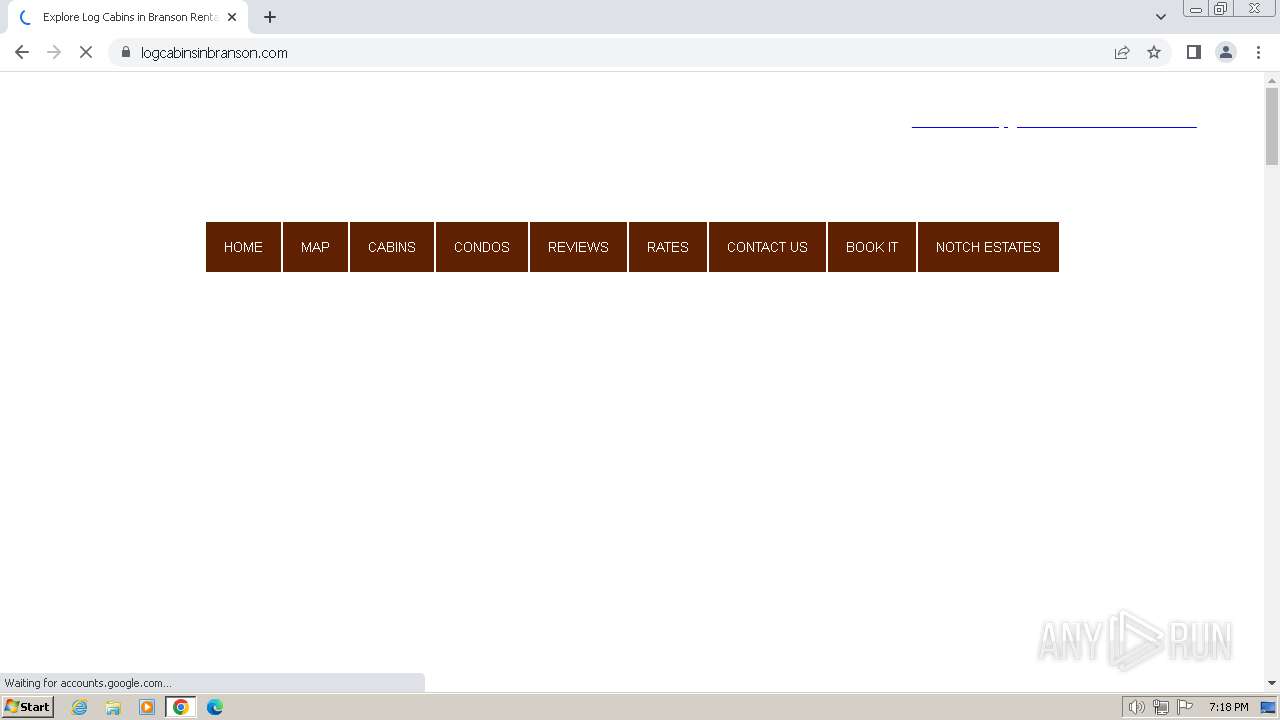Open a new browser tab

click(x=270, y=17)
